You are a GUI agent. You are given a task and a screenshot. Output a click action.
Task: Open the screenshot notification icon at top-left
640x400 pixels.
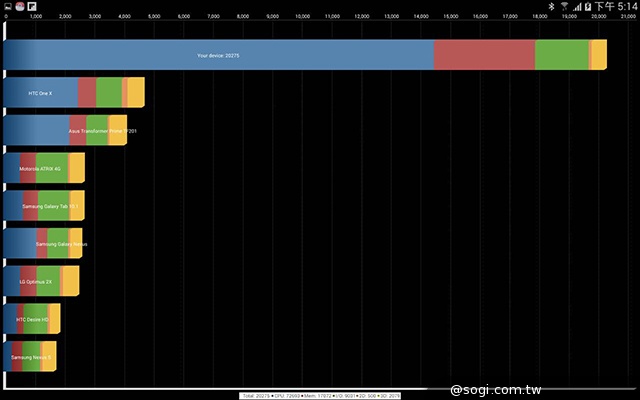pos(7,6)
